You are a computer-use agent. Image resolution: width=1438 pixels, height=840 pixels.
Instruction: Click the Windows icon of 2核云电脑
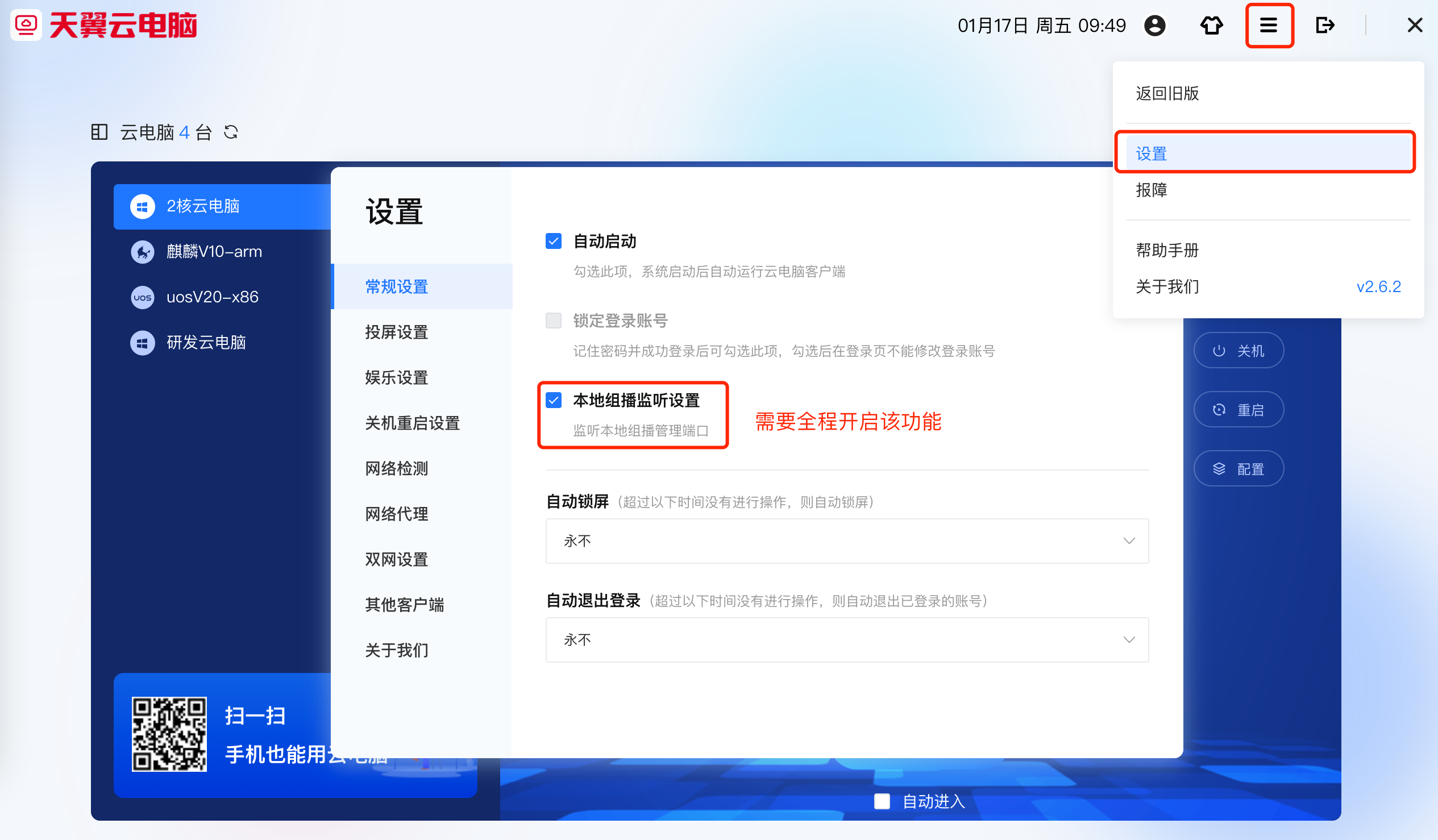[143, 206]
